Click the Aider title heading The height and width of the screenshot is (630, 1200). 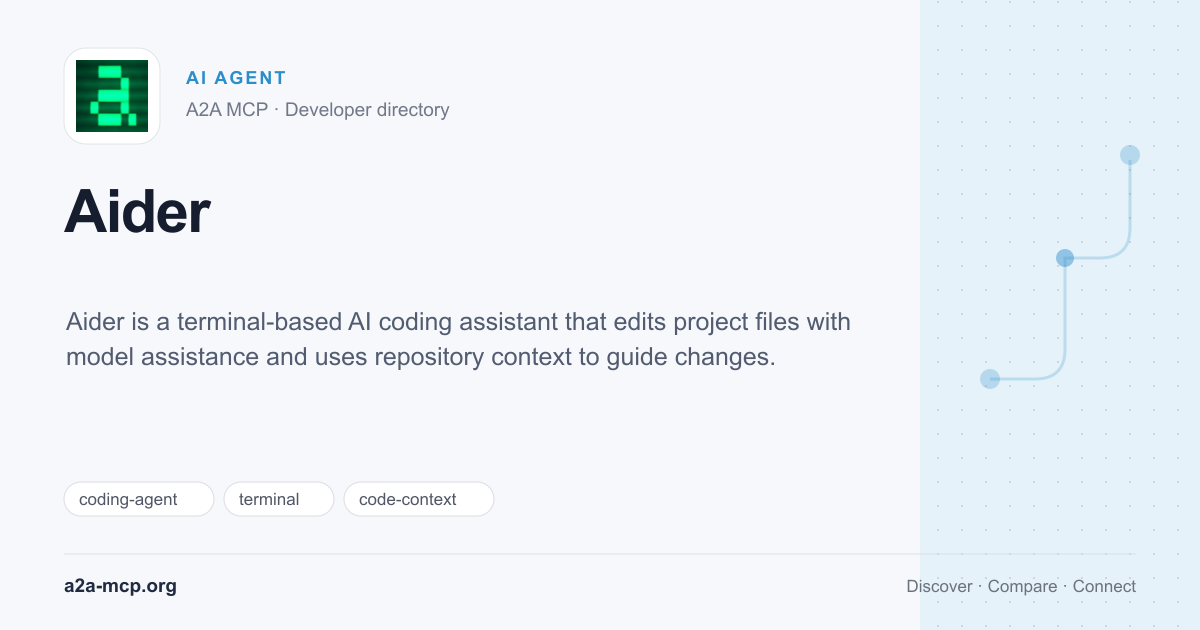(x=137, y=212)
